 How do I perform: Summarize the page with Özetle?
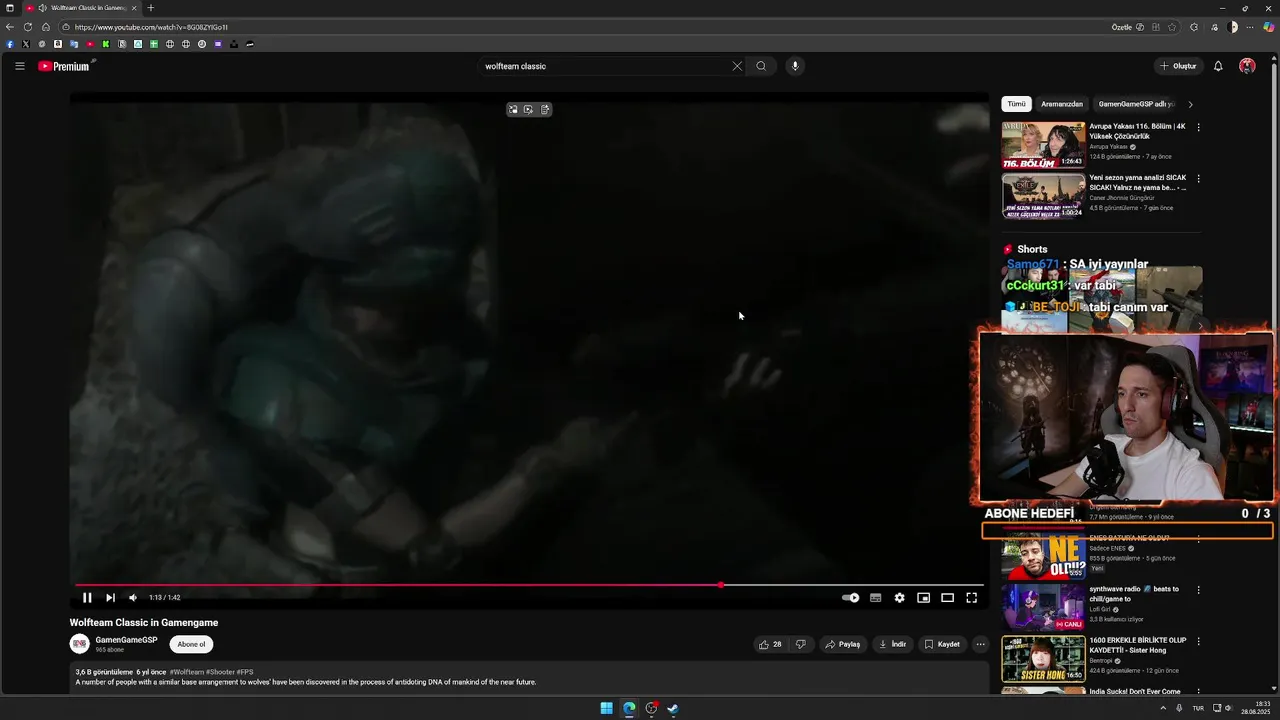(1128, 27)
